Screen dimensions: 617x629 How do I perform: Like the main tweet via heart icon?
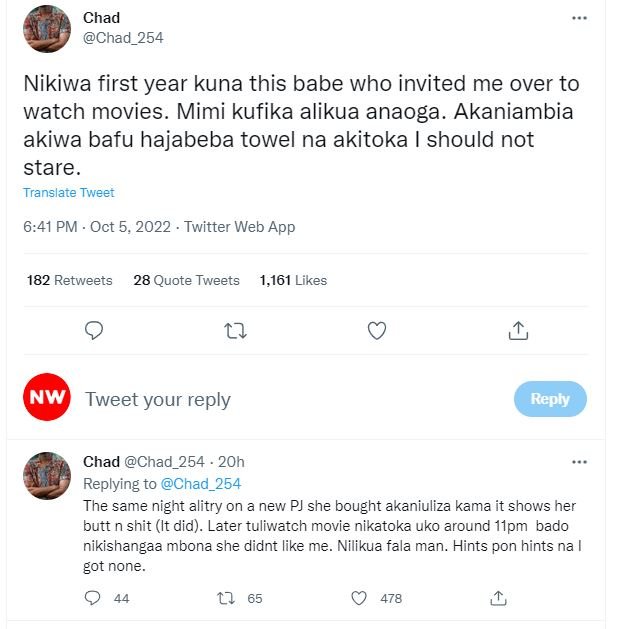point(377,330)
